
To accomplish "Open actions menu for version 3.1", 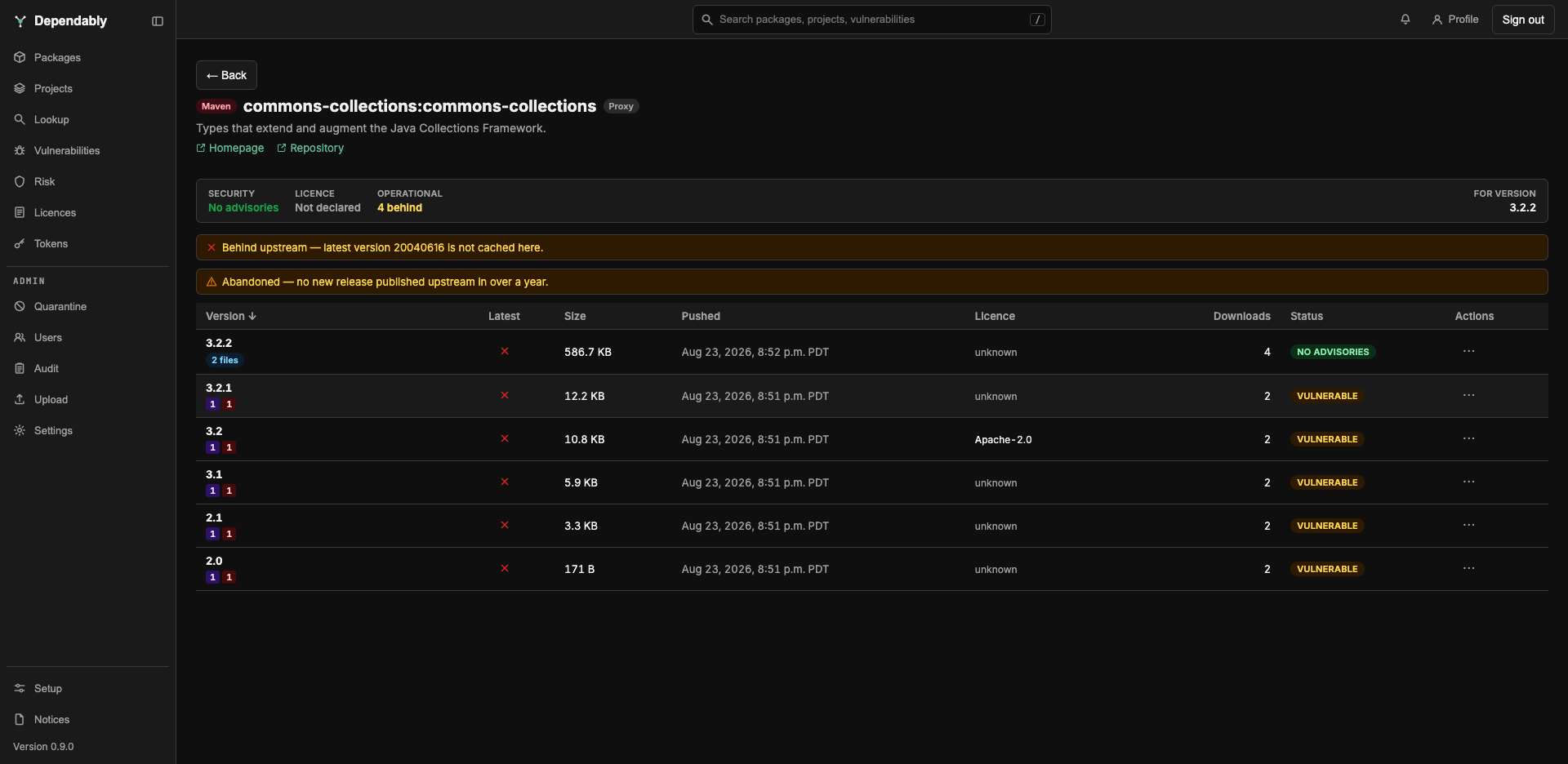I will pyautogui.click(x=1468, y=482).
